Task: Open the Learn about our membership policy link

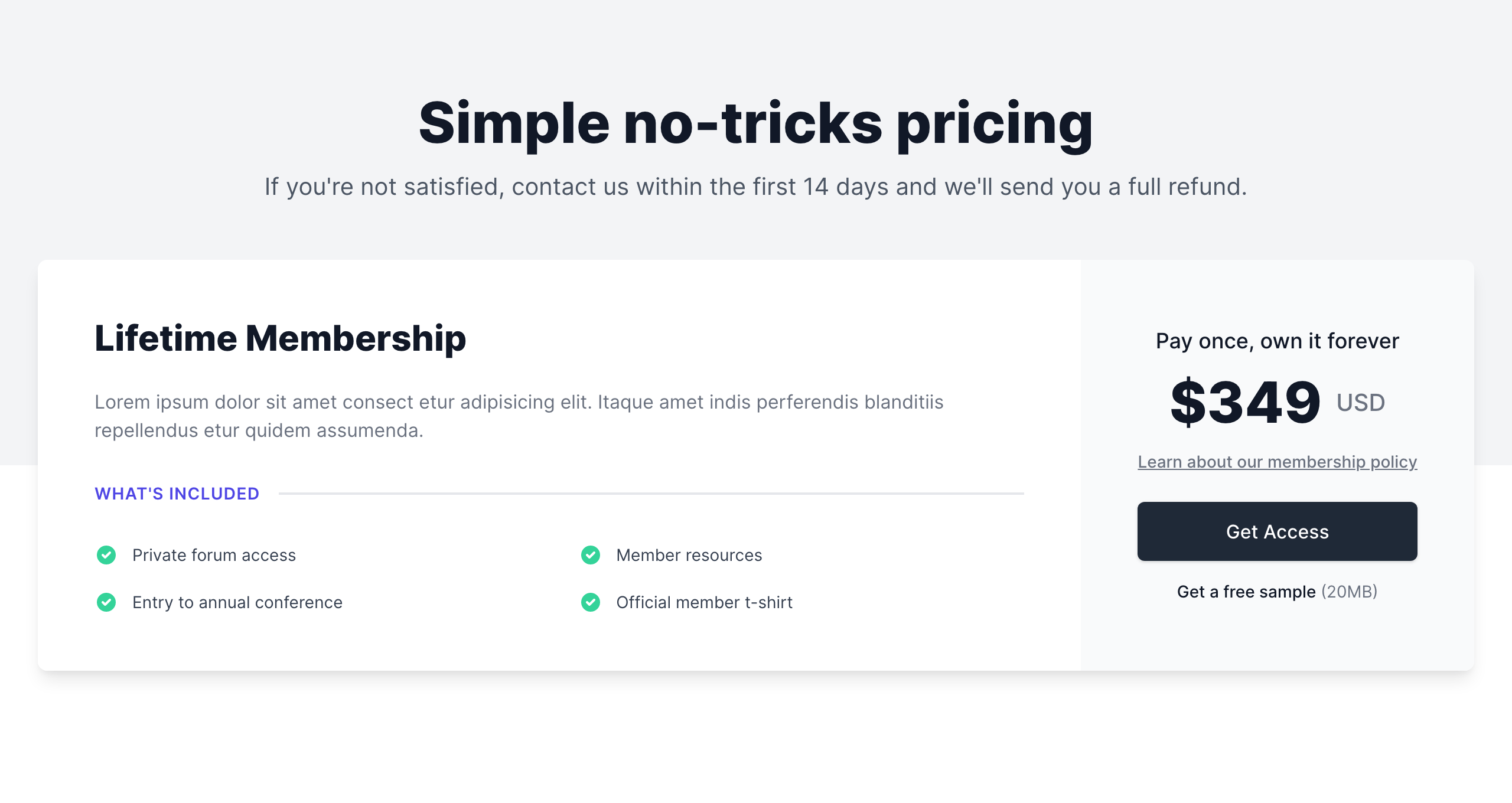Action: click(1277, 462)
